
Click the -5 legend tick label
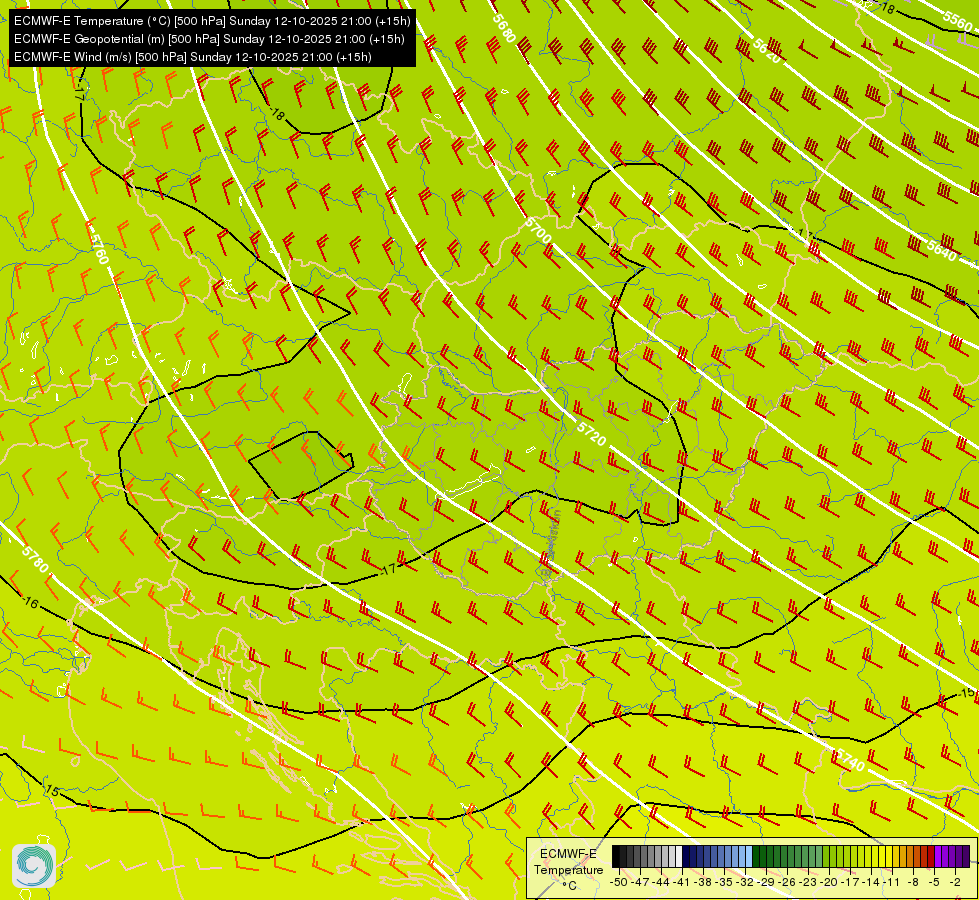click(x=934, y=882)
